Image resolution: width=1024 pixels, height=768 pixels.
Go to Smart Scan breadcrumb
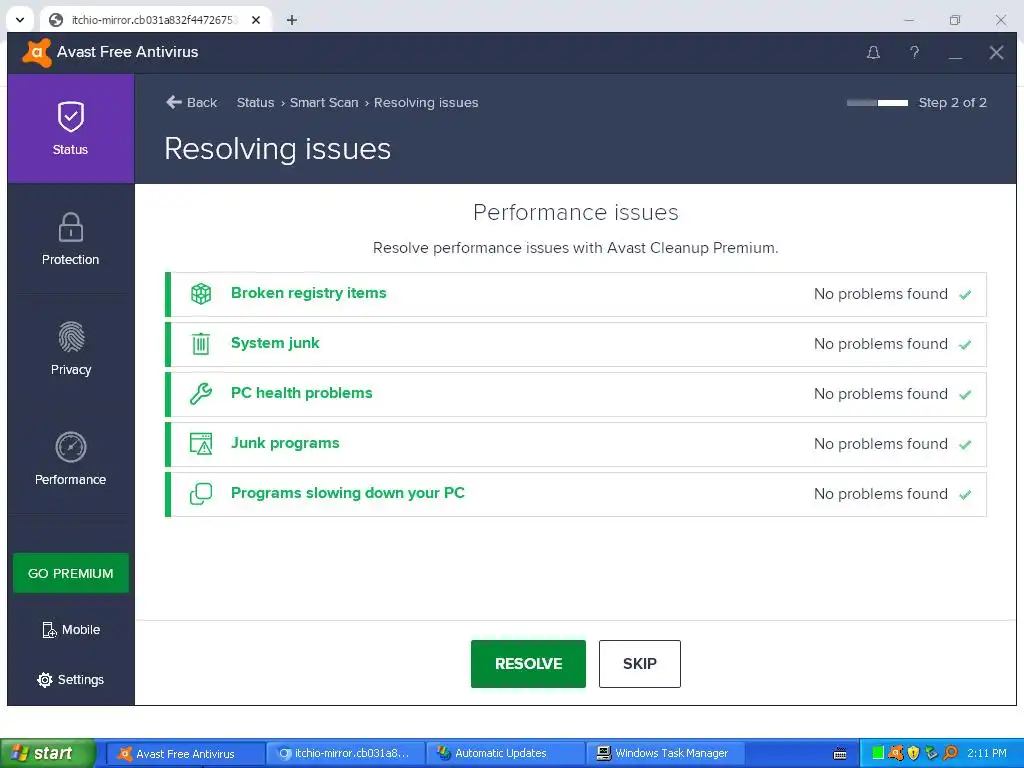[324, 103]
